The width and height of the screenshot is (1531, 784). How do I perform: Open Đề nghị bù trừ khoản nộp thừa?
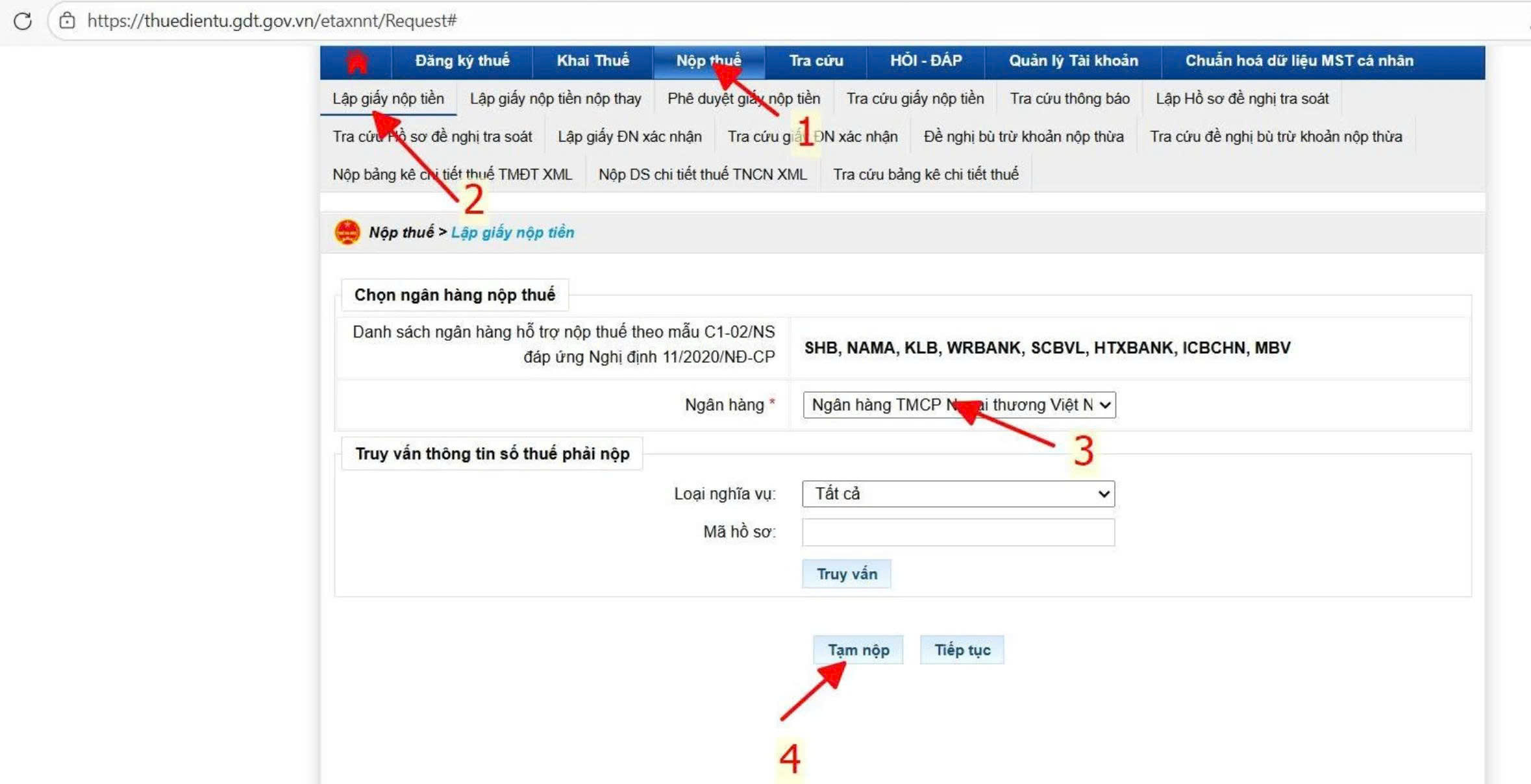(x=1023, y=137)
